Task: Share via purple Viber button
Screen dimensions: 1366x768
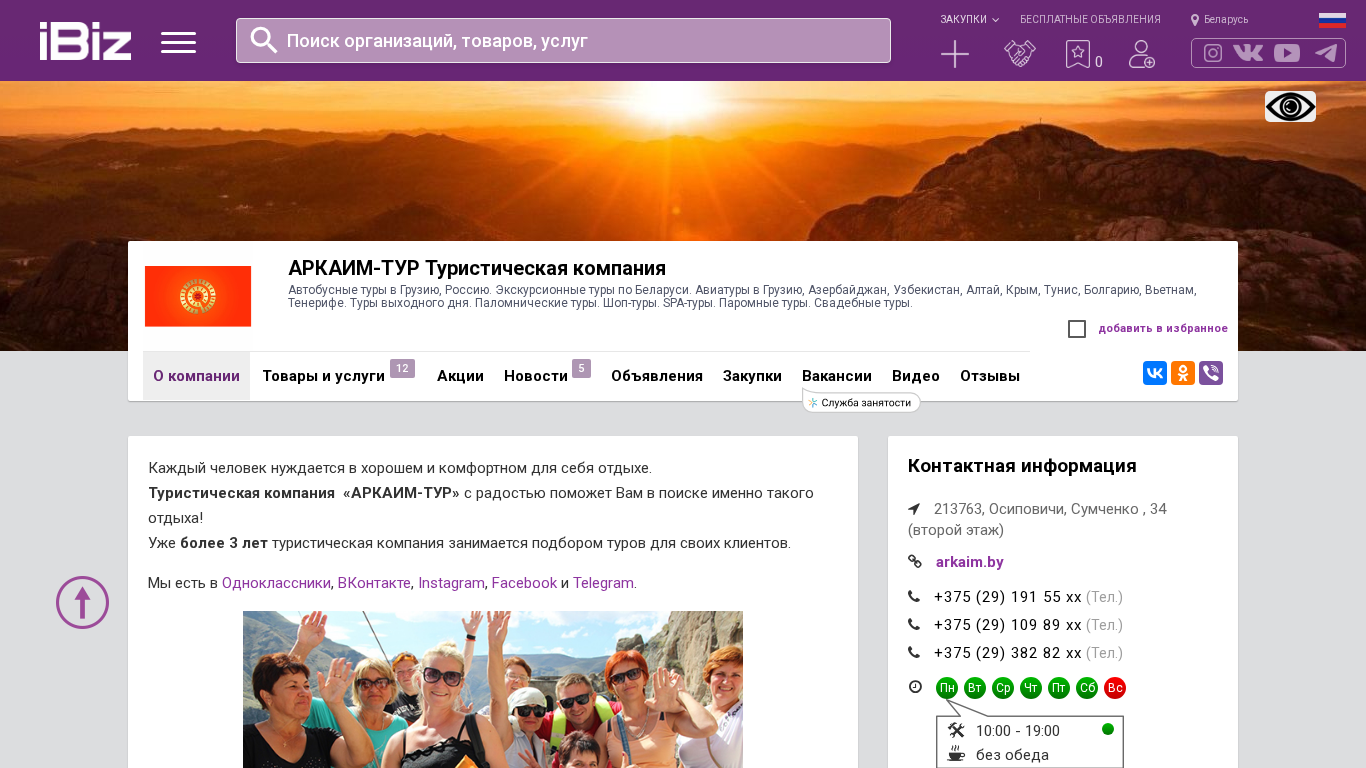Action: click(1211, 373)
